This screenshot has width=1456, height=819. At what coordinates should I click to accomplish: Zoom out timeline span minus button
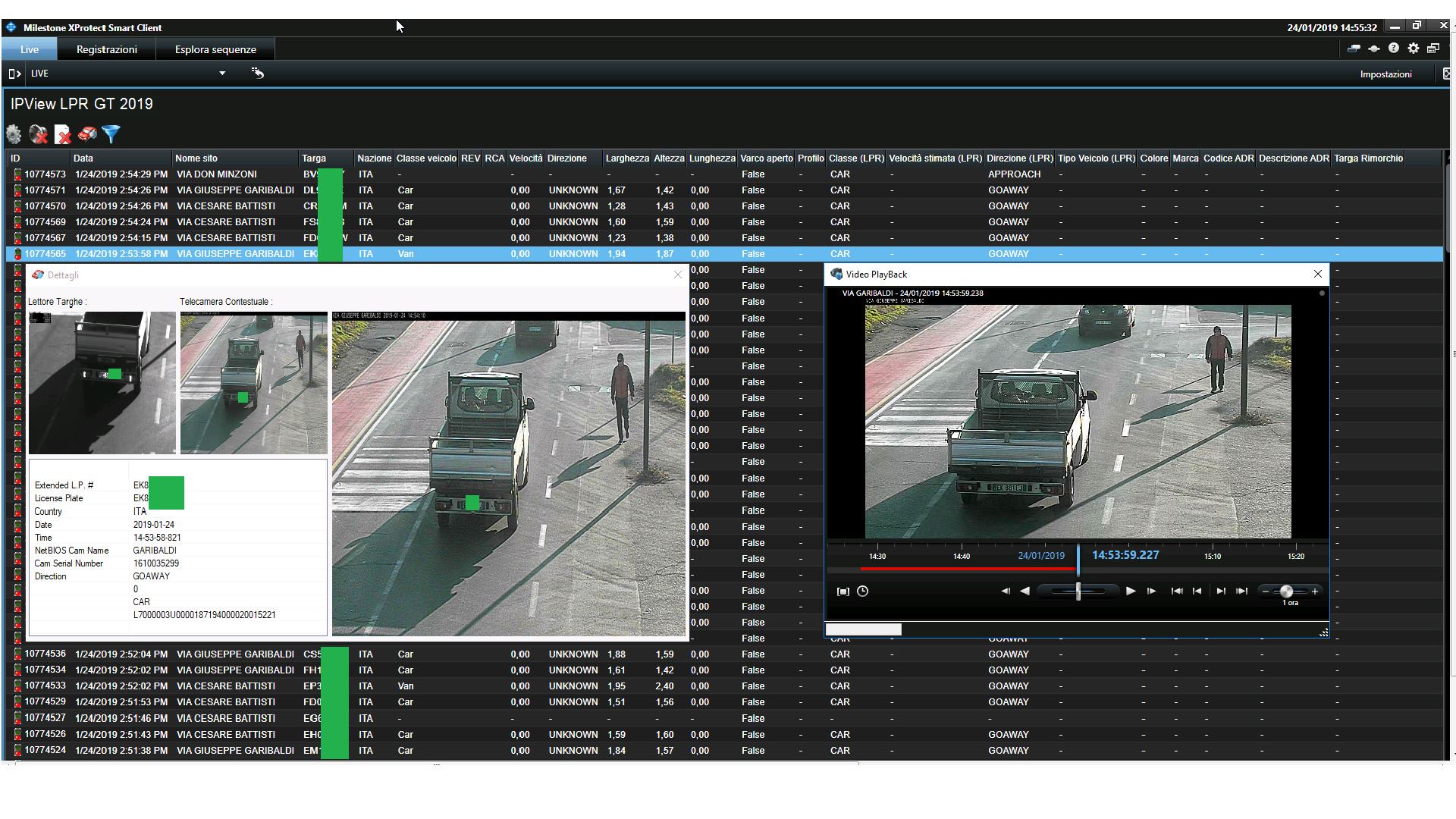coord(1265,591)
